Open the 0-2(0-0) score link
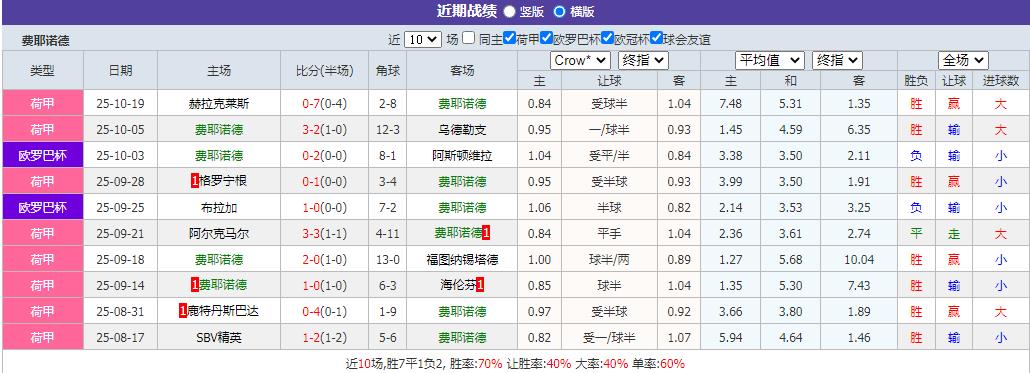Screen dimensions: 1030x373 326,156
